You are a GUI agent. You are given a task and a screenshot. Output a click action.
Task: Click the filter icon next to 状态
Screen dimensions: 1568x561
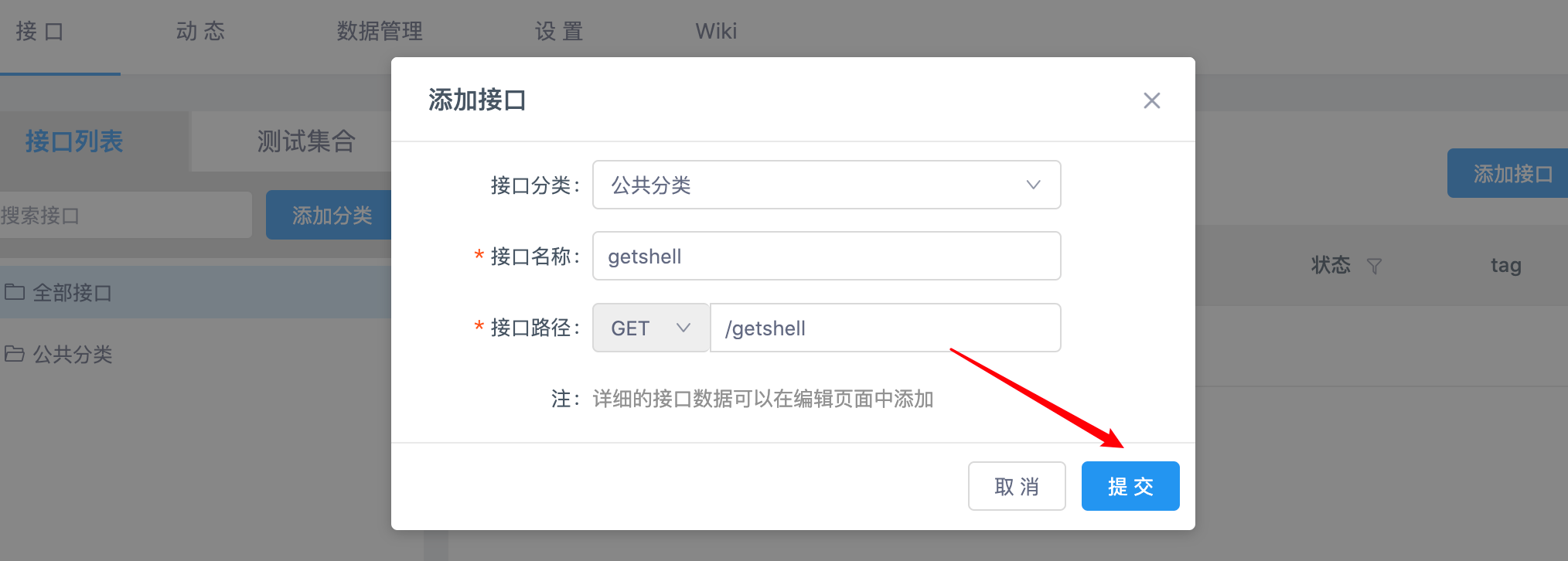coord(1374,267)
